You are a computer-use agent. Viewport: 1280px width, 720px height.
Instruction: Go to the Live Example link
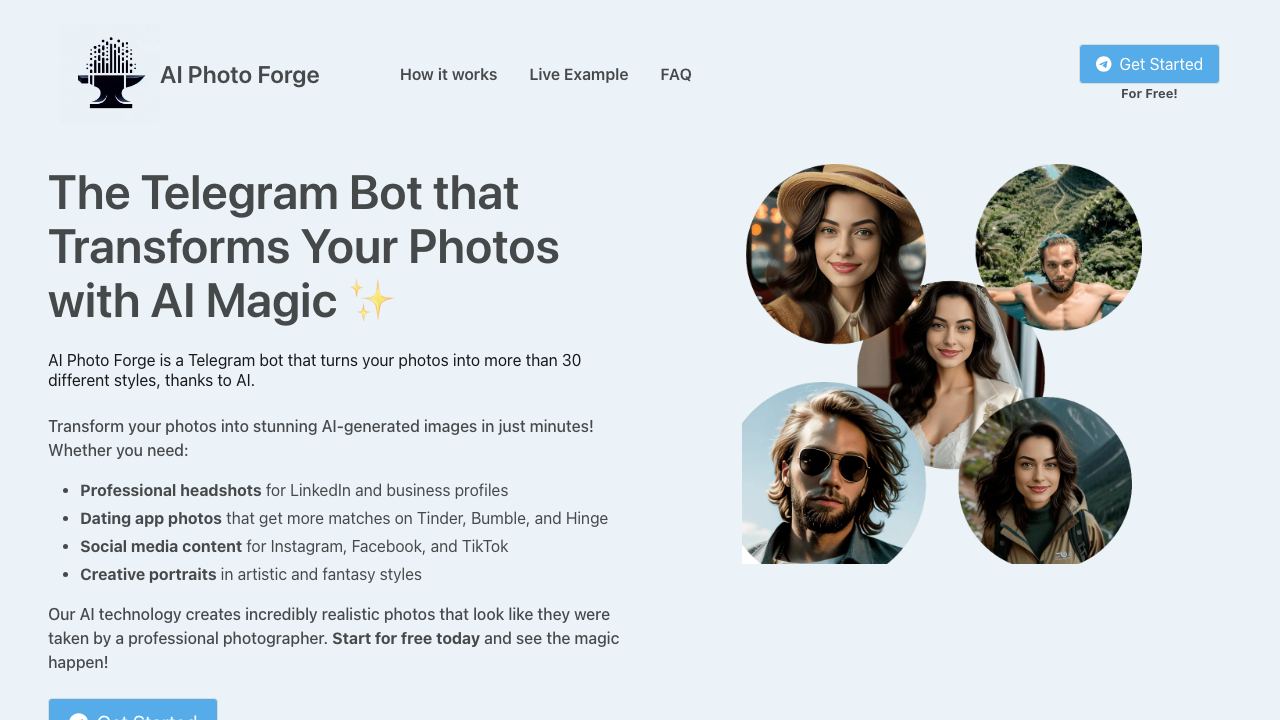(x=579, y=74)
